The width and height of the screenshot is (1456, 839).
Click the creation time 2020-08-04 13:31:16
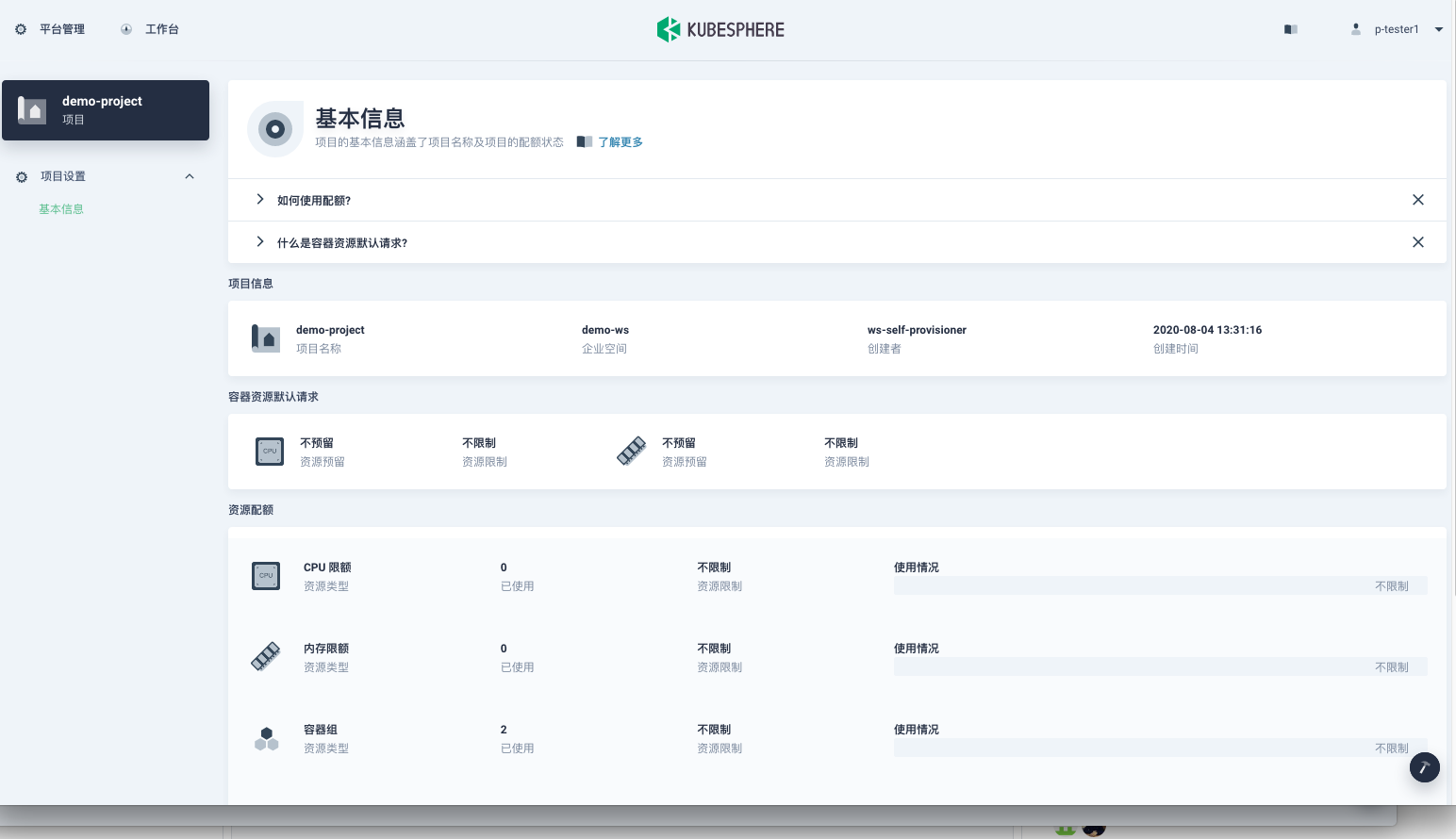(1207, 330)
